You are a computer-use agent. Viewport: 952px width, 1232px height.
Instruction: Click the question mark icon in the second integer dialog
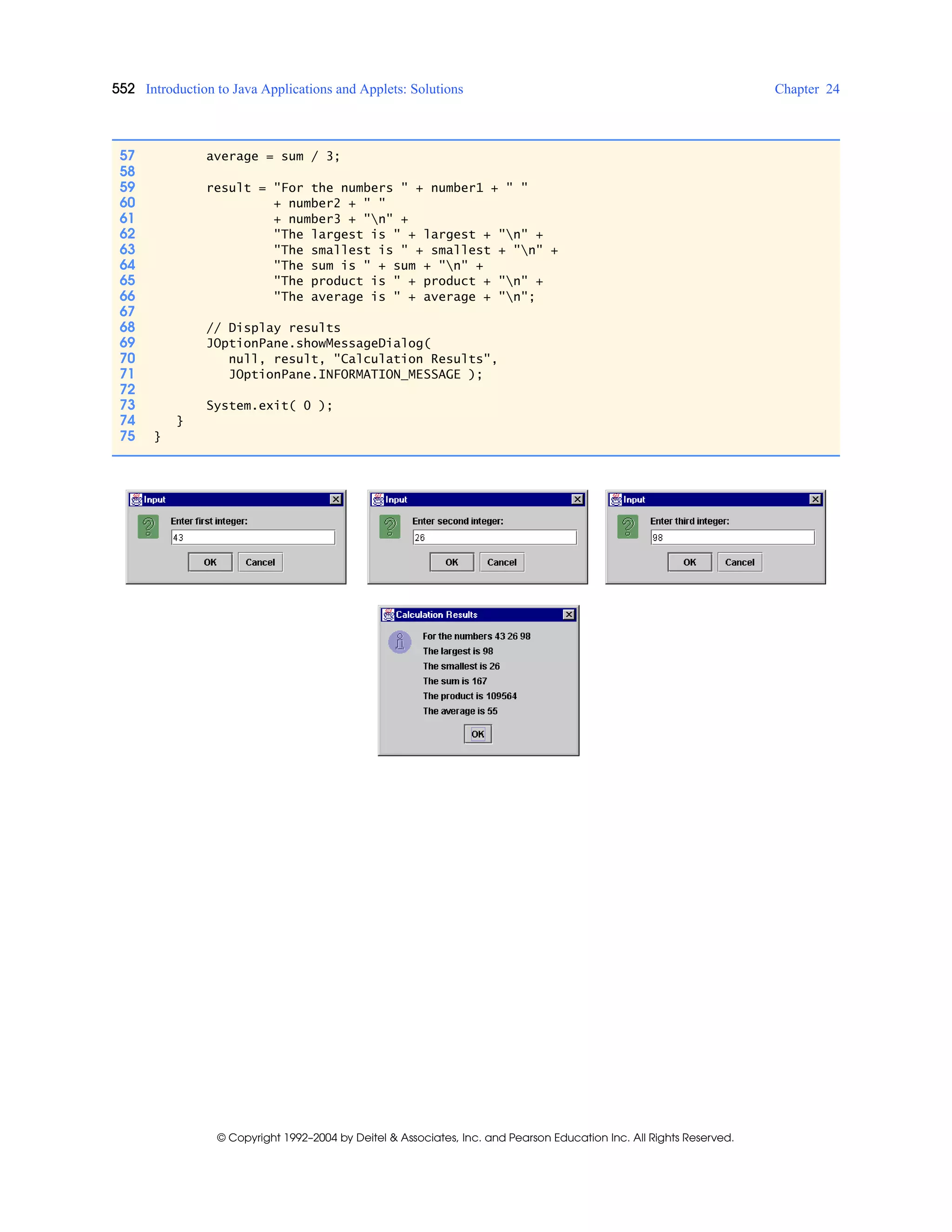[x=390, y=527]
